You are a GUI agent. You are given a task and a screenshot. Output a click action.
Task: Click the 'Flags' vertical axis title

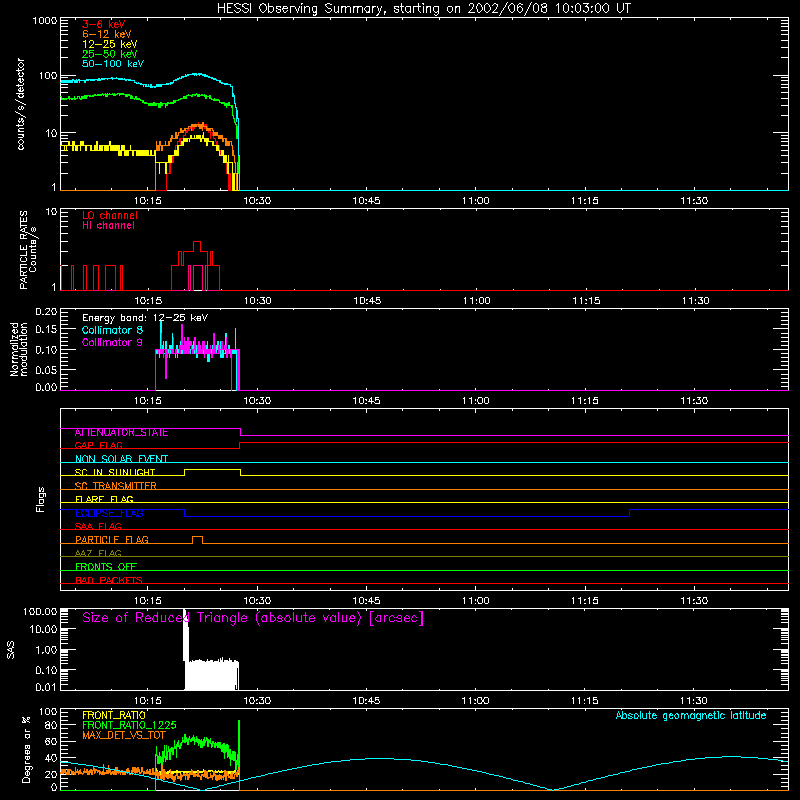pyautogui.click(x=41, y=499)
